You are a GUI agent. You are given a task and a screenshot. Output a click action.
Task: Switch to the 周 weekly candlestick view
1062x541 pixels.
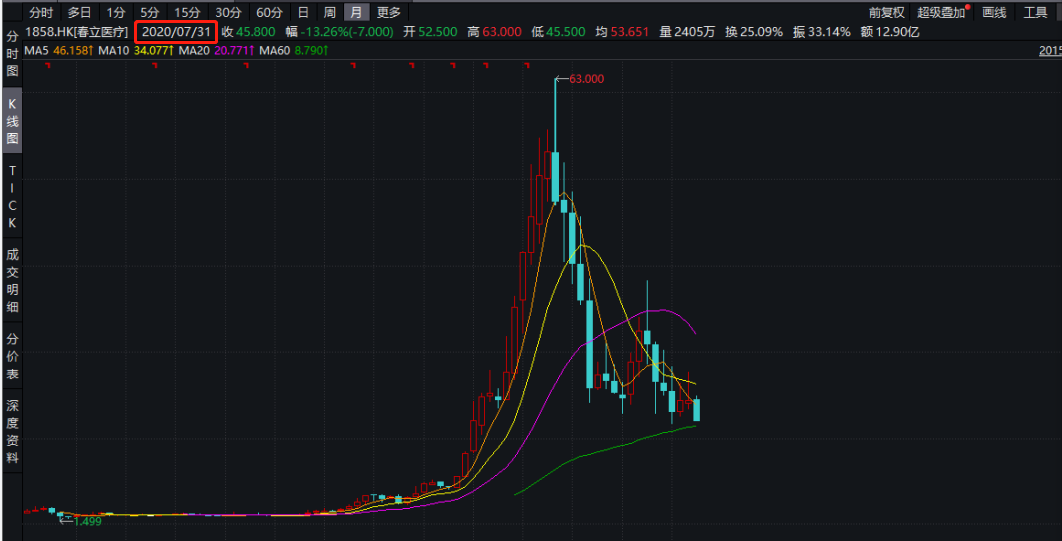[329, 12]
